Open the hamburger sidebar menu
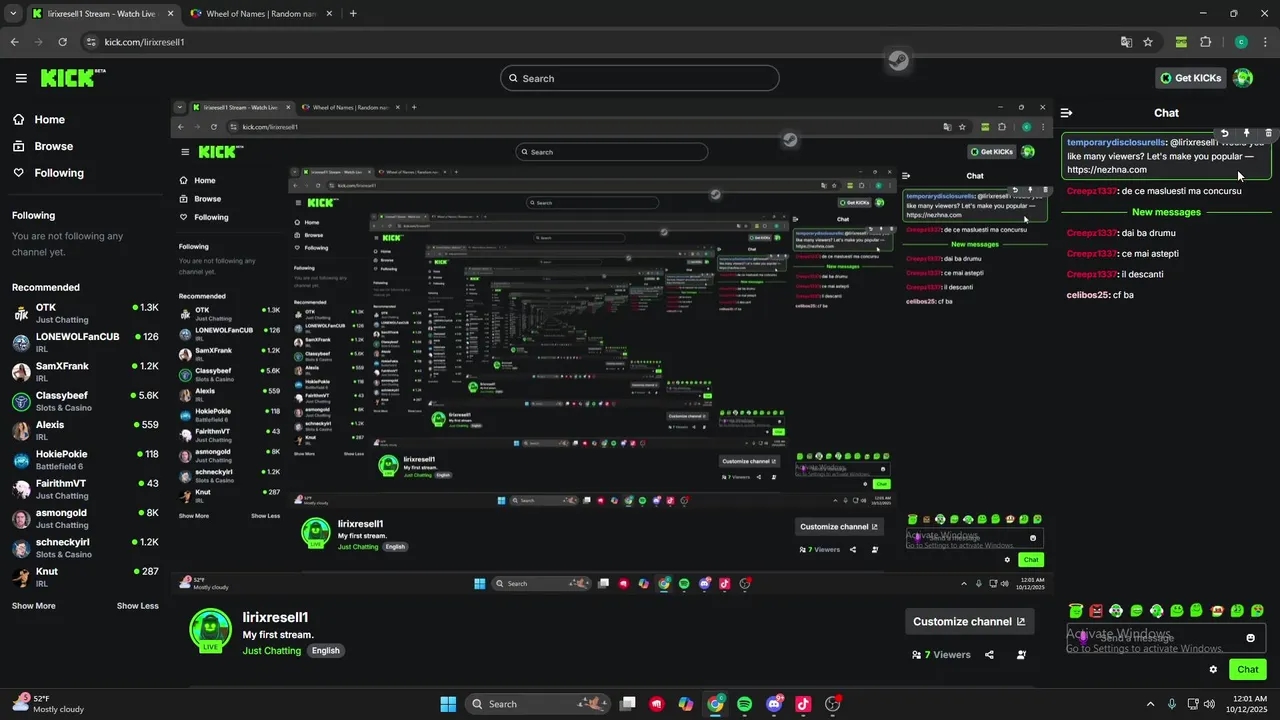This screenshot has height=720, width=1280. pyautogui.click(x=21, y=78)
